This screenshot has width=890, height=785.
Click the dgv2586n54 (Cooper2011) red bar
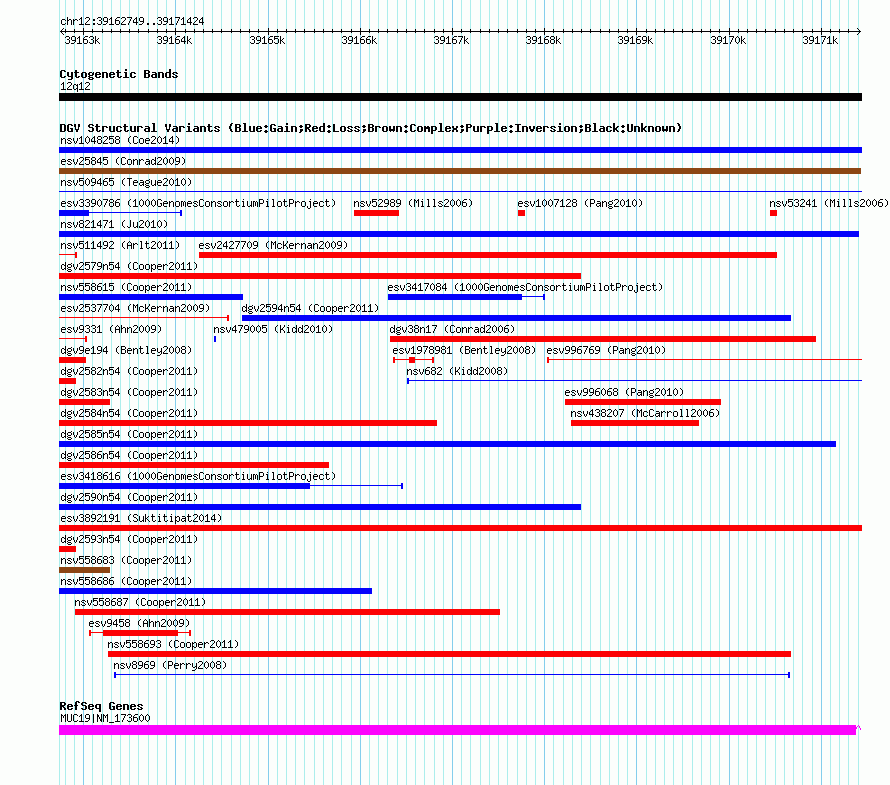(x=194, y=465)
